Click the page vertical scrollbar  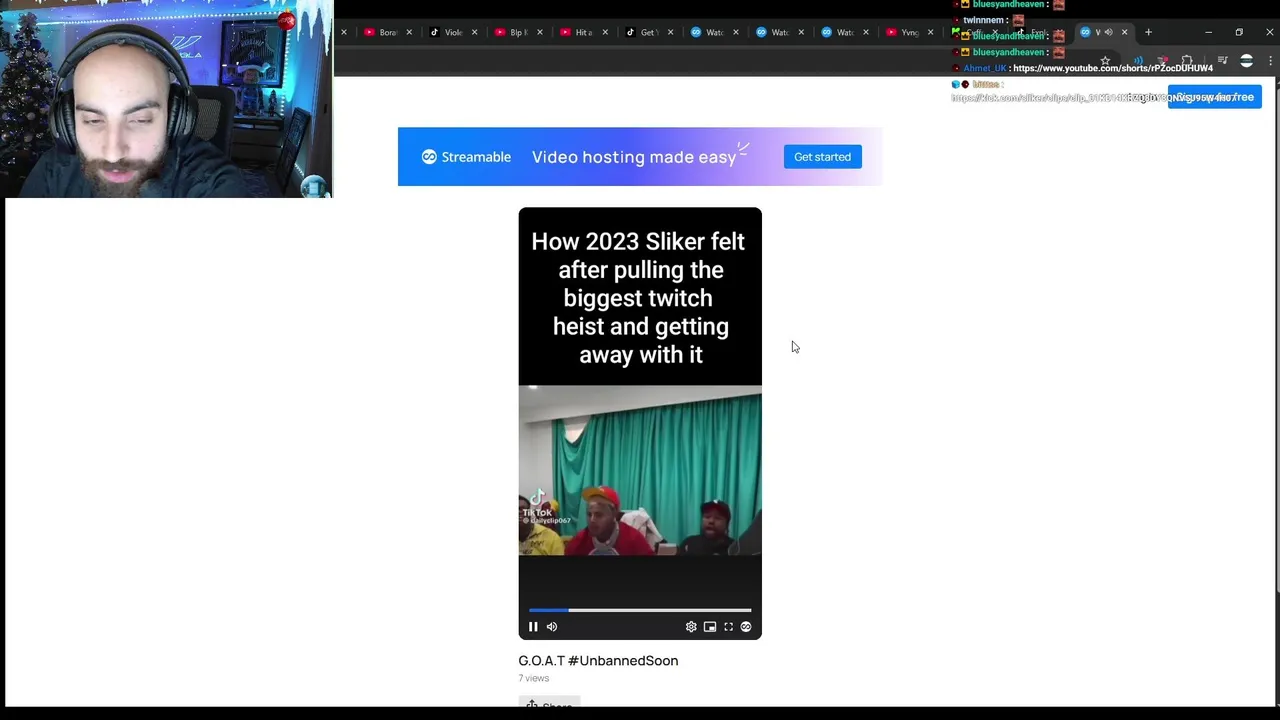click(1276, 340)
